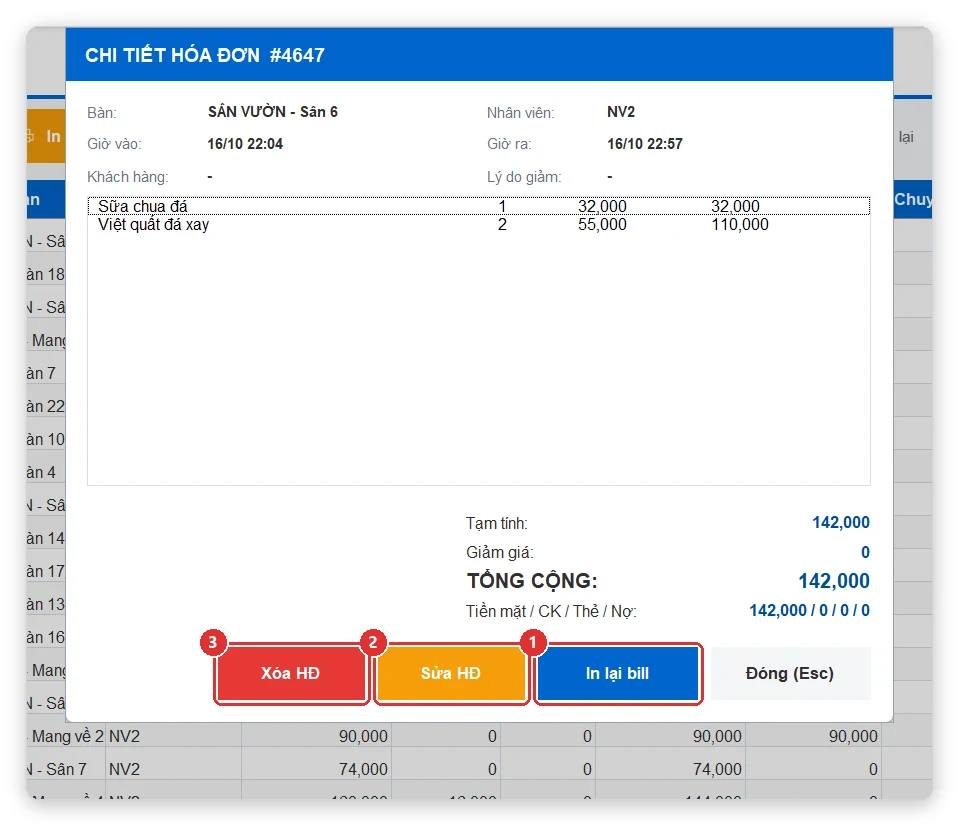Click the 110,000 line total
Image resolution: width=959 pixels, height=826 pixels.
tap(739, 224)
